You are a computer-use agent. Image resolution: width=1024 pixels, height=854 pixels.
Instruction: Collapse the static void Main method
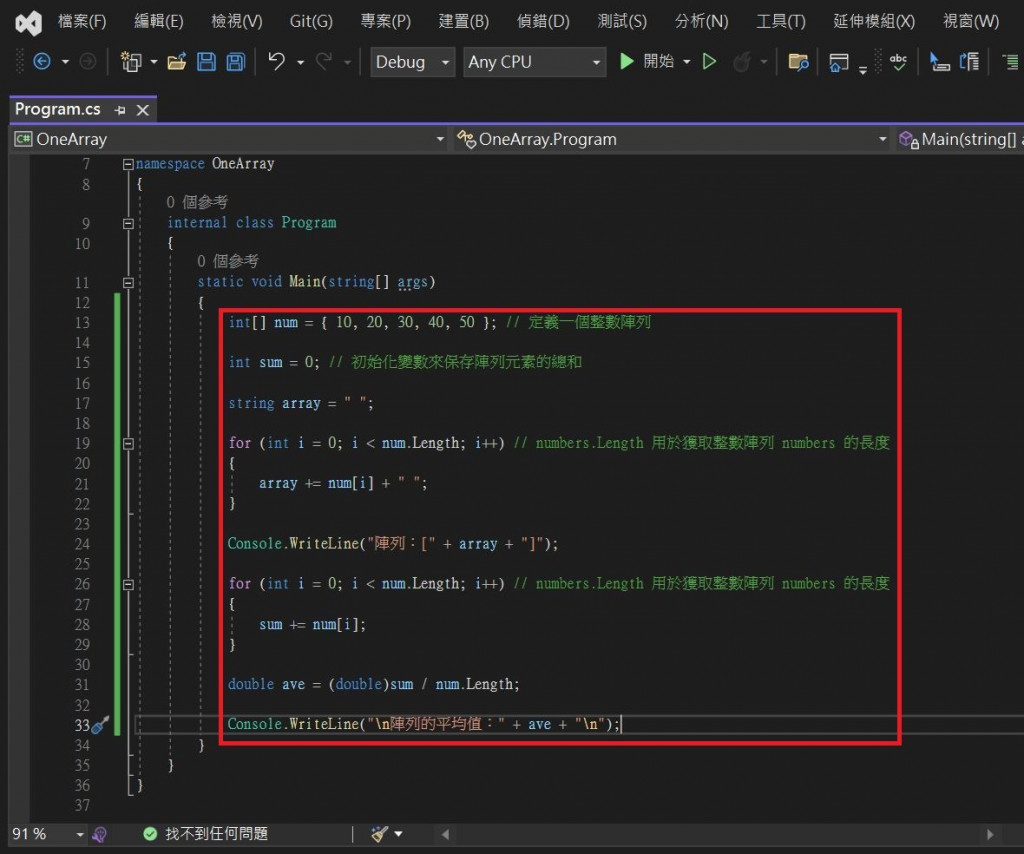click(128, 283)
